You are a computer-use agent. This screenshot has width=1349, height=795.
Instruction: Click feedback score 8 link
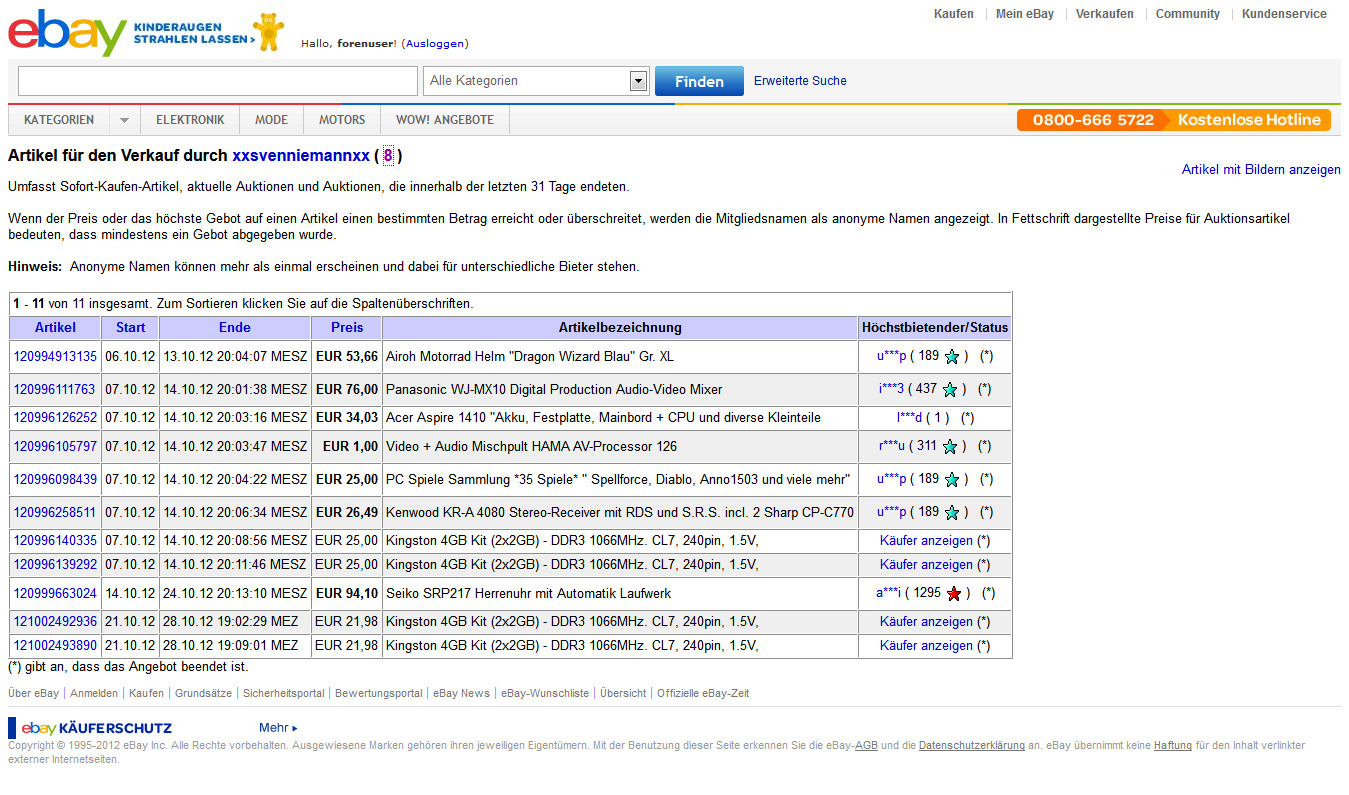click(388, 156)
